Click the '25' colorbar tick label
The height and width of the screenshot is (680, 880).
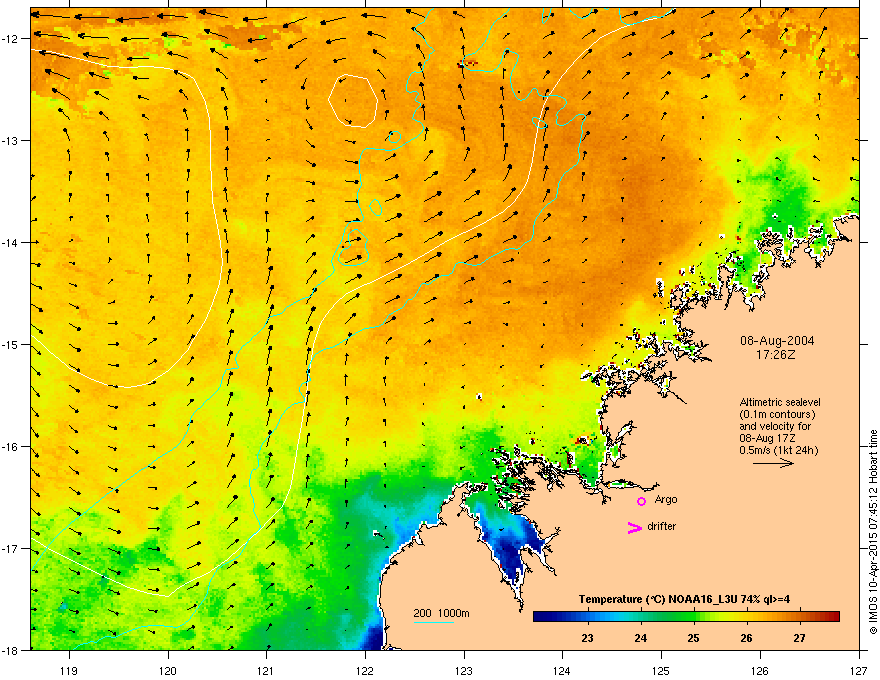point(693,638)
